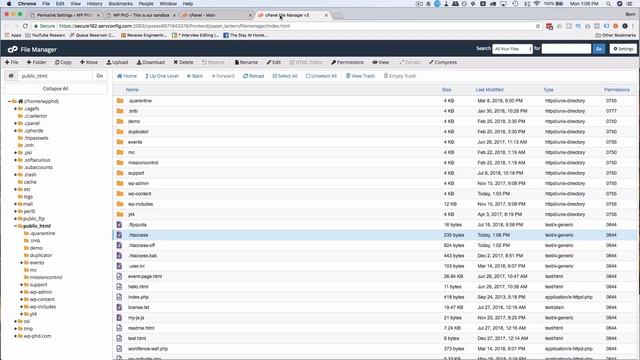Viewport: 640px width, 360px height.
Task: Click the file icon of wordfence-waf.php row
Action: (x=119, y=349)
